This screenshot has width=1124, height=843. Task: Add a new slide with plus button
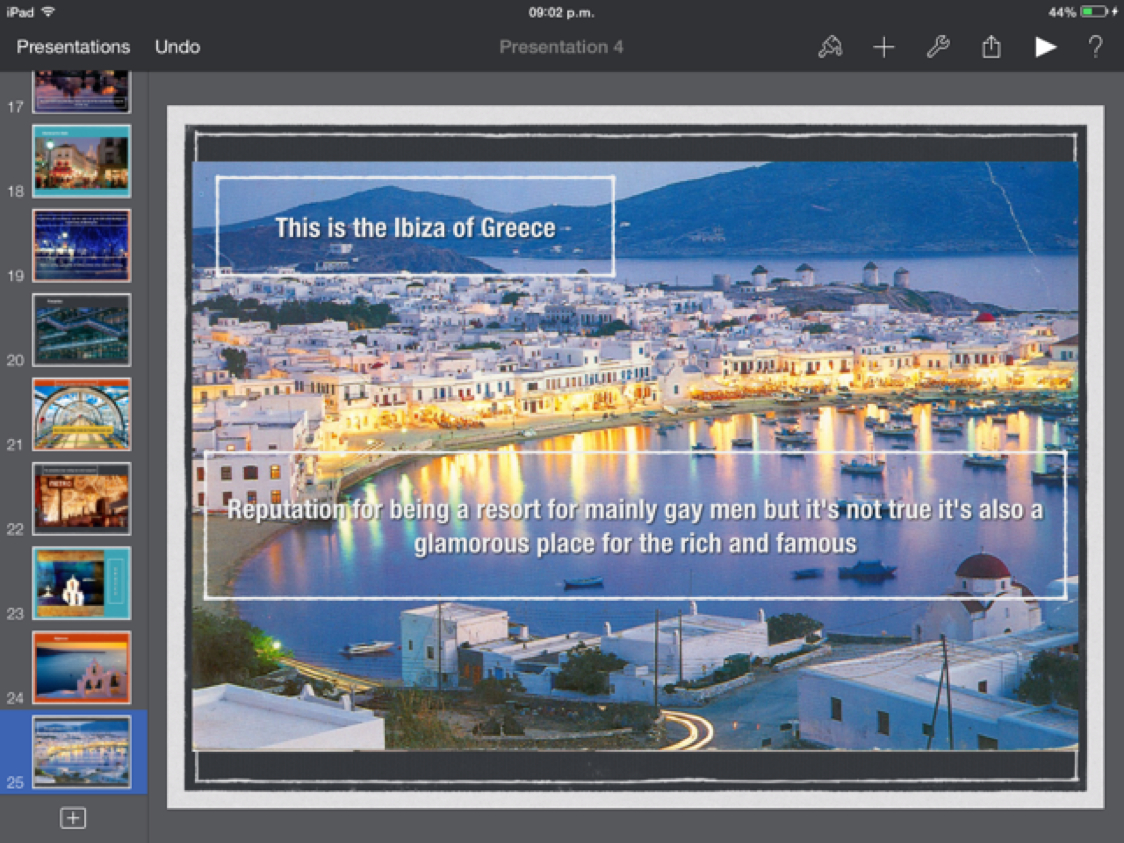click(73, 818)
